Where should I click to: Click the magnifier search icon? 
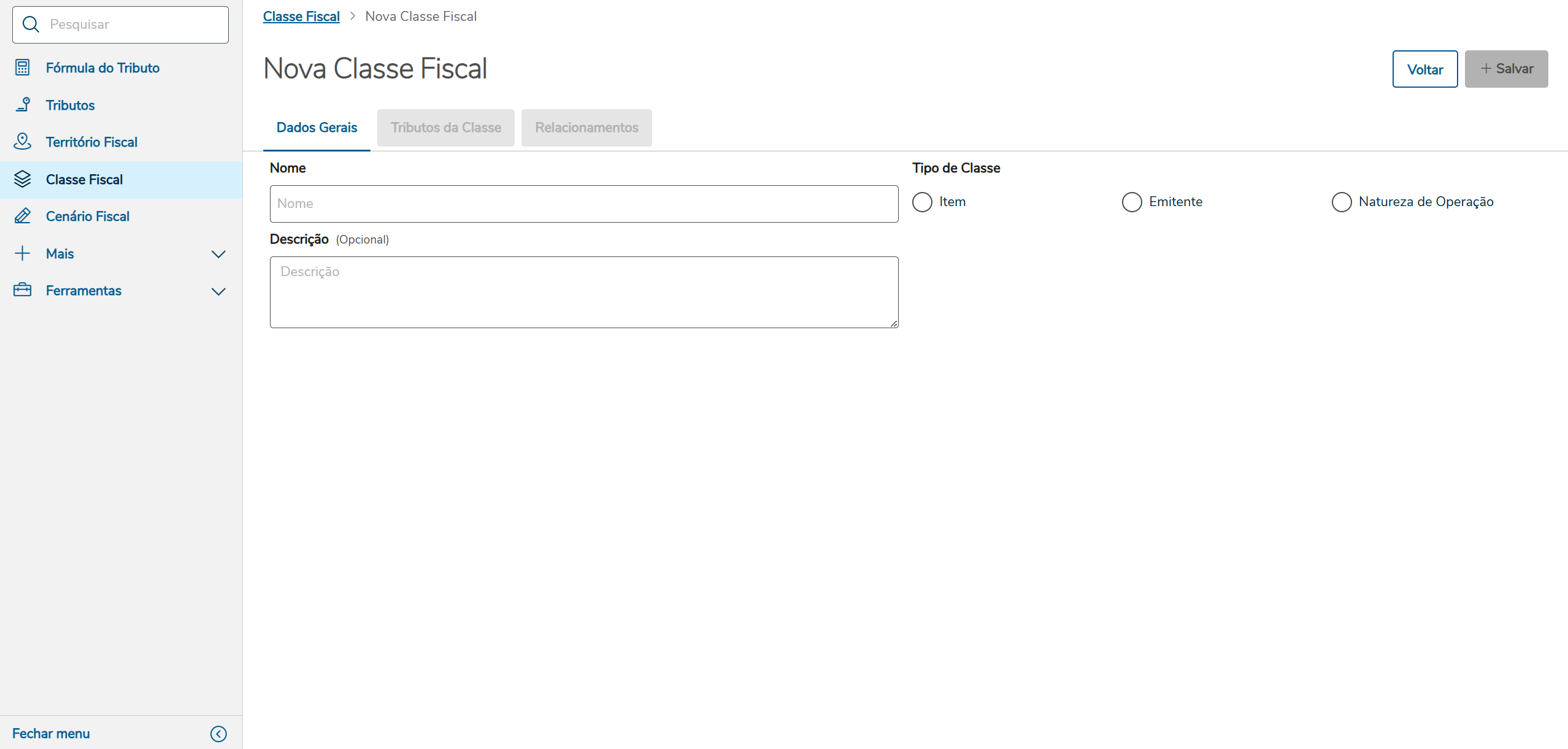(31, 25)
